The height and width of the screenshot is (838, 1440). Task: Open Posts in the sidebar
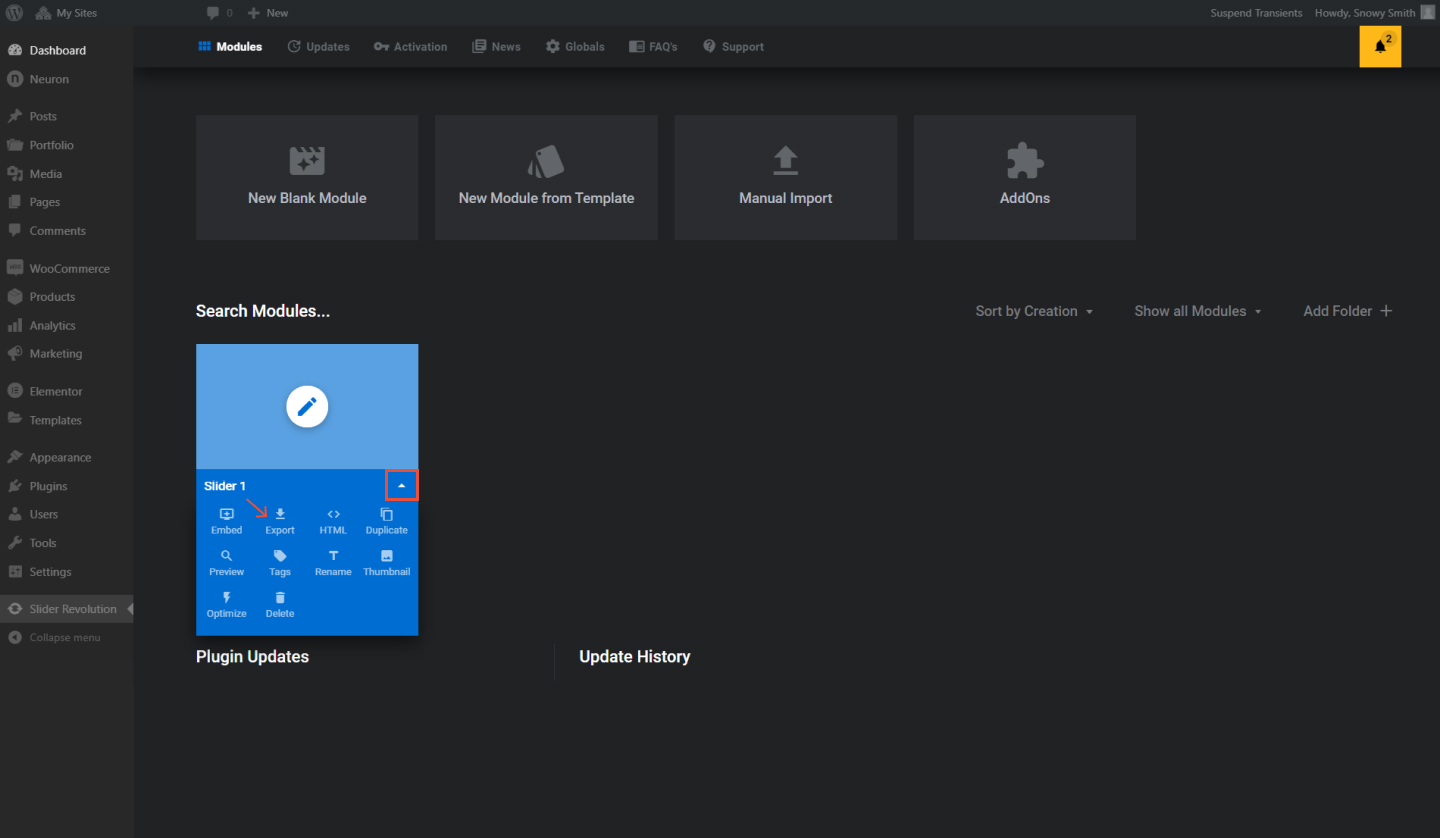point(67,116)
